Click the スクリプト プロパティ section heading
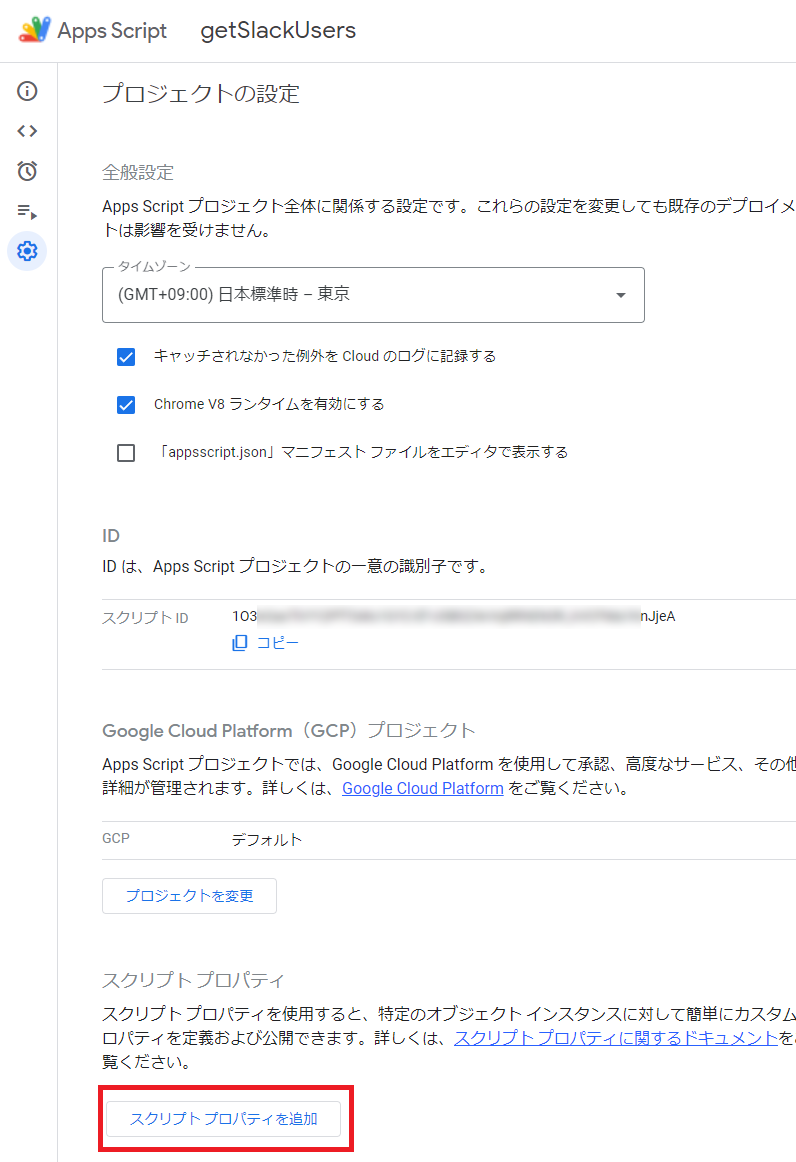 (x=193, y=980)
